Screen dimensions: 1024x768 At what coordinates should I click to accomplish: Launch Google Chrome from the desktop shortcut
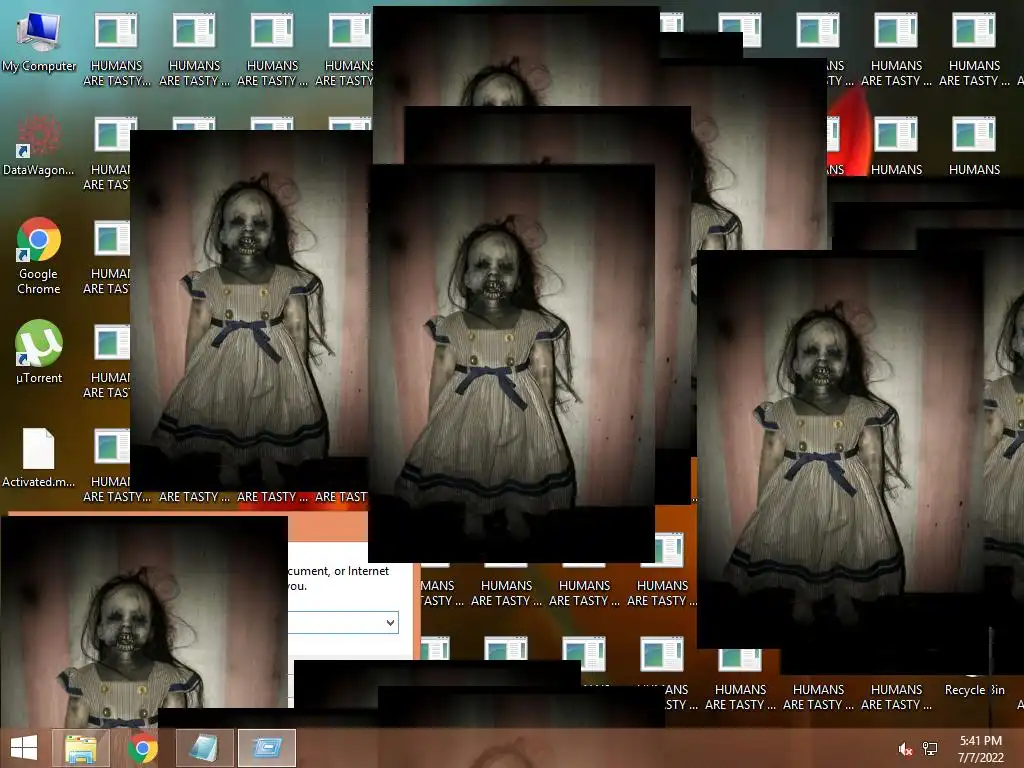39,256
